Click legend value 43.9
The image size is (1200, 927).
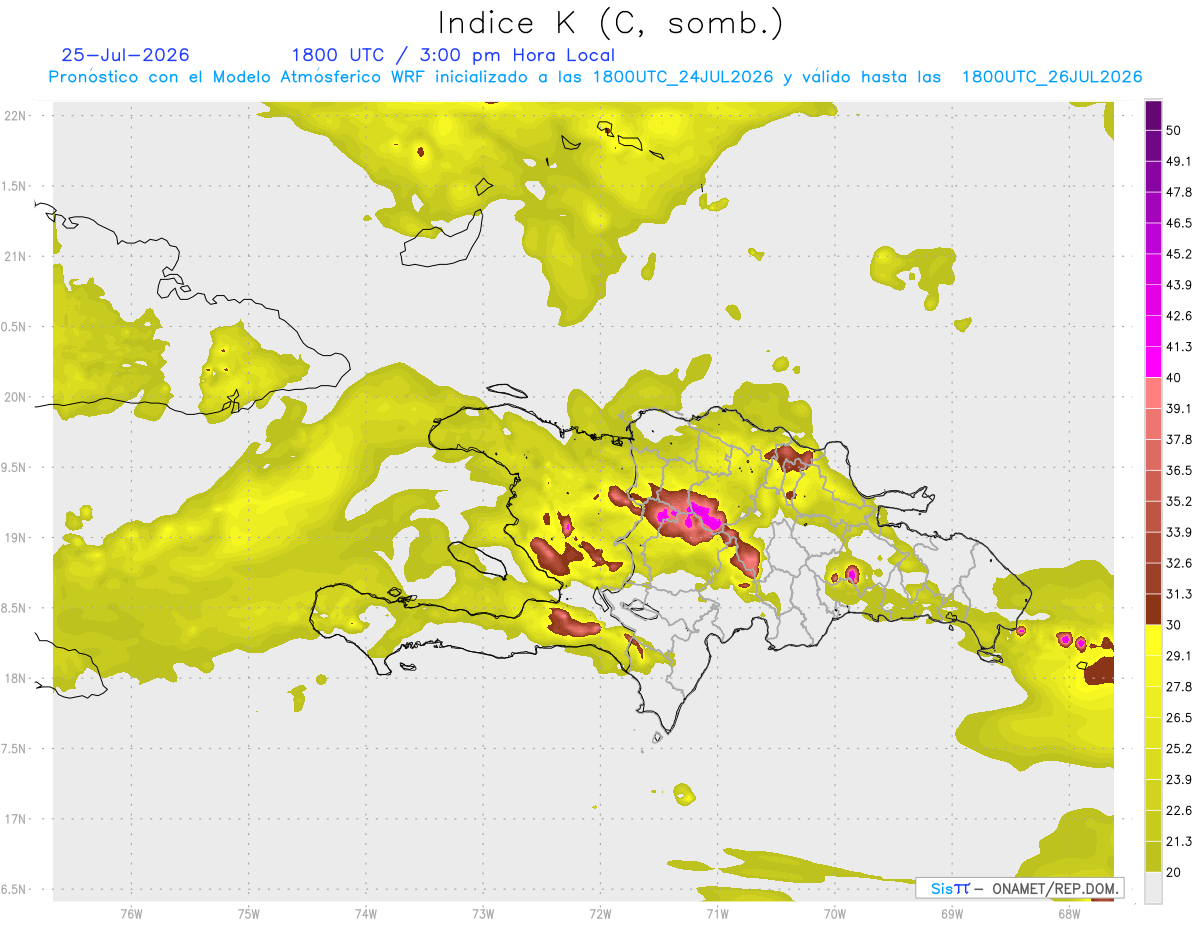[x=1179, y=285]
